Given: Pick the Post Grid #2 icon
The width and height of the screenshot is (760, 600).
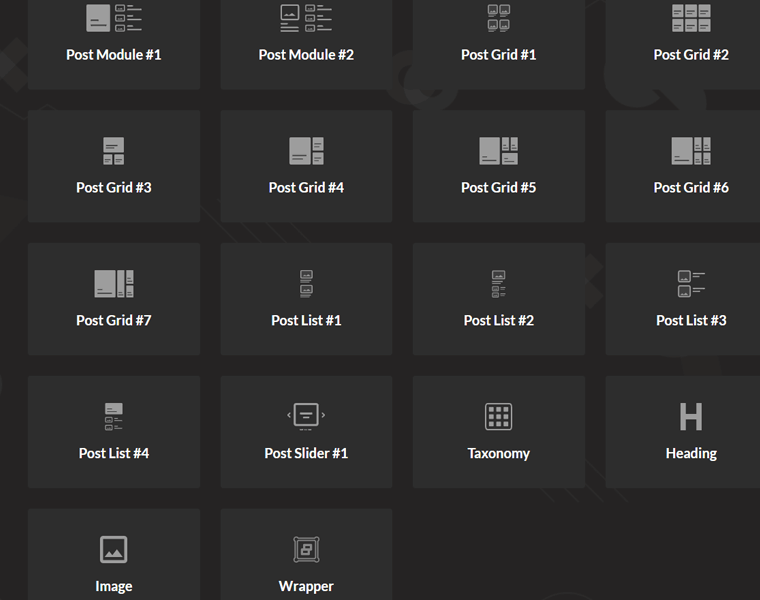Looking at the screenshot, I should [691, 18].
